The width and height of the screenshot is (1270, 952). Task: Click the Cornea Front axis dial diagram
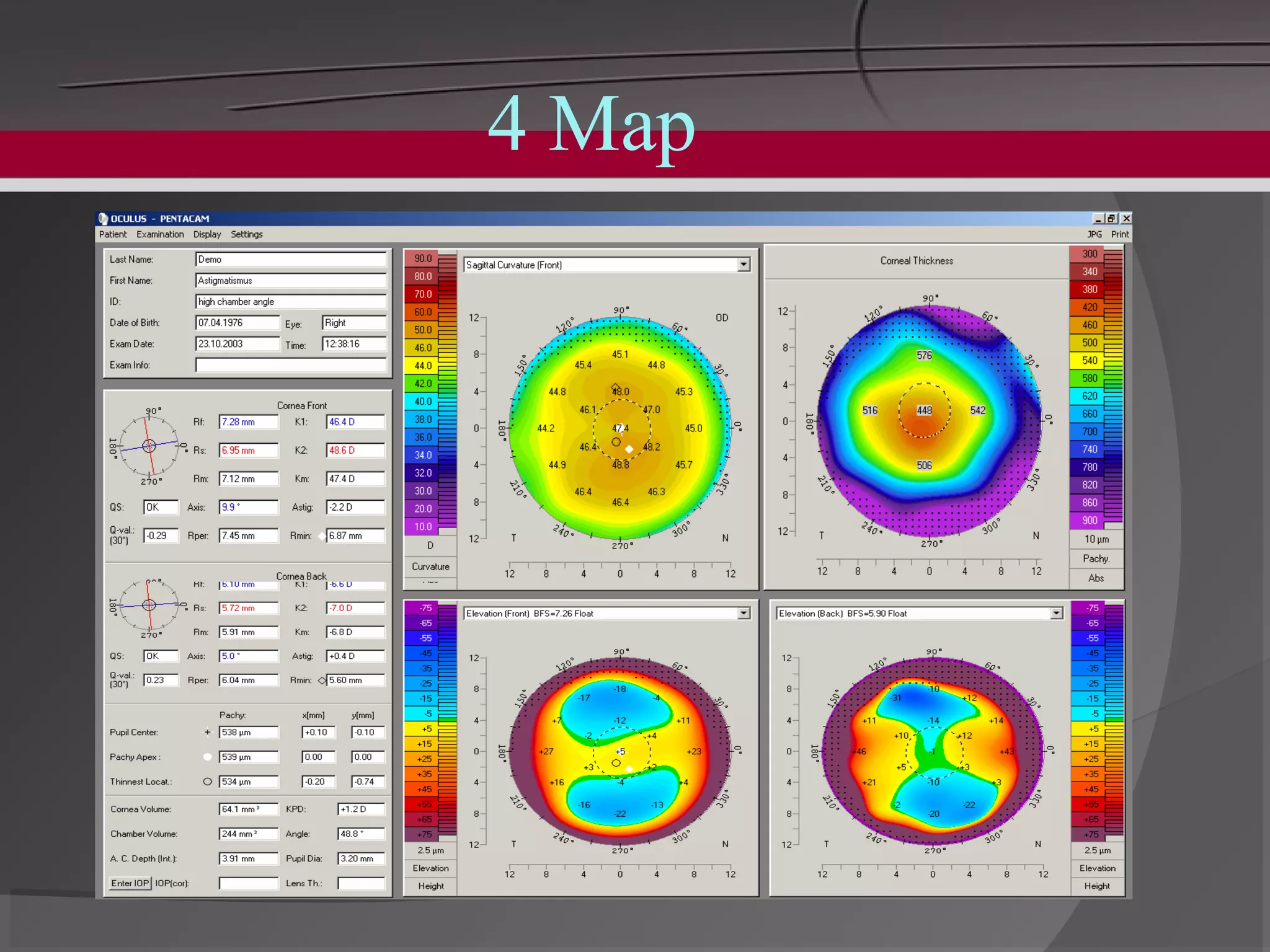pyautogui.click(x=149, y=446)
